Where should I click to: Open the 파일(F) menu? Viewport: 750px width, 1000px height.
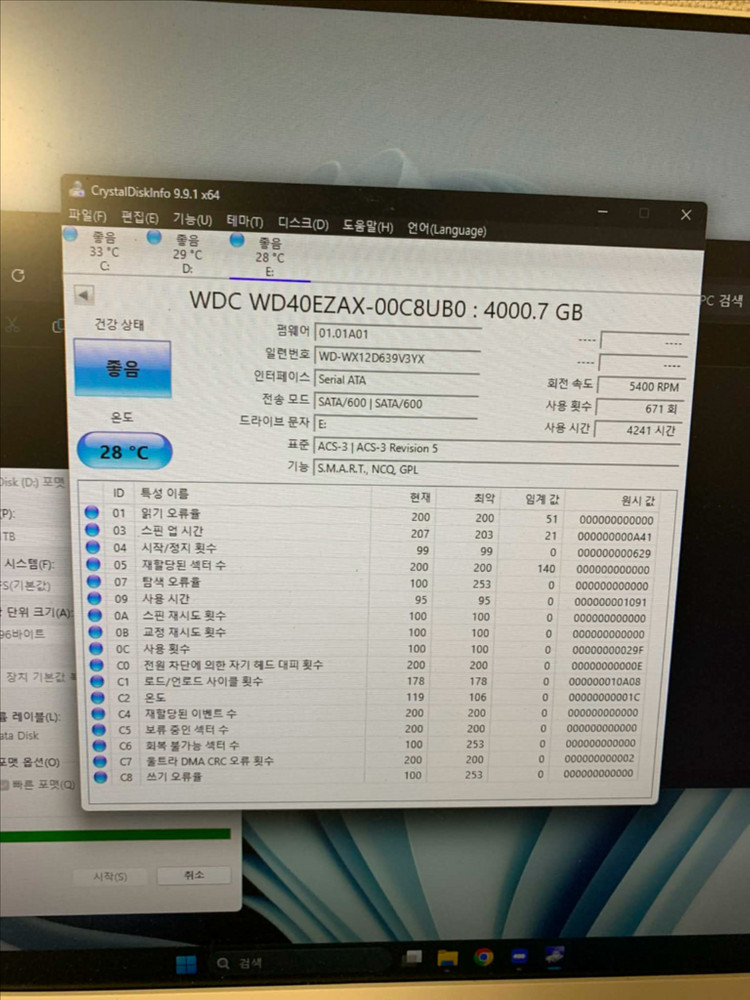point(87,215)
